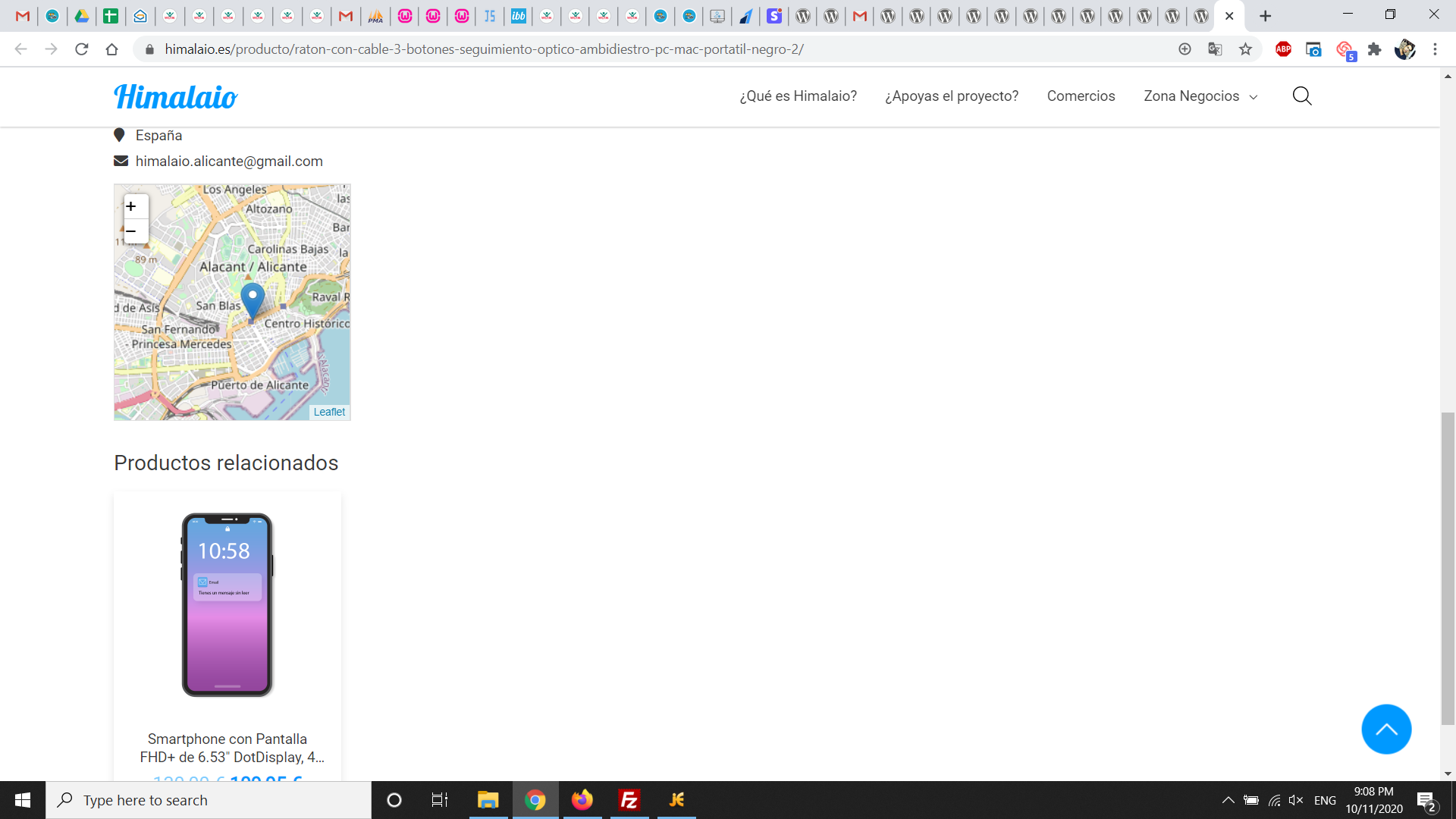Screen dimensions: 1456x819
Task: Translate this page icon
Action: click(1215, 49)
